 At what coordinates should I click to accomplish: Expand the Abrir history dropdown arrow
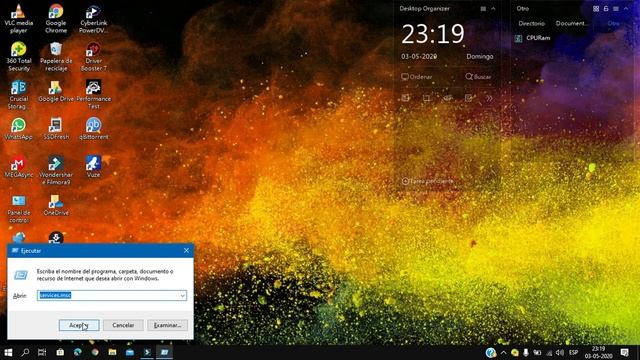coord(182,296)
